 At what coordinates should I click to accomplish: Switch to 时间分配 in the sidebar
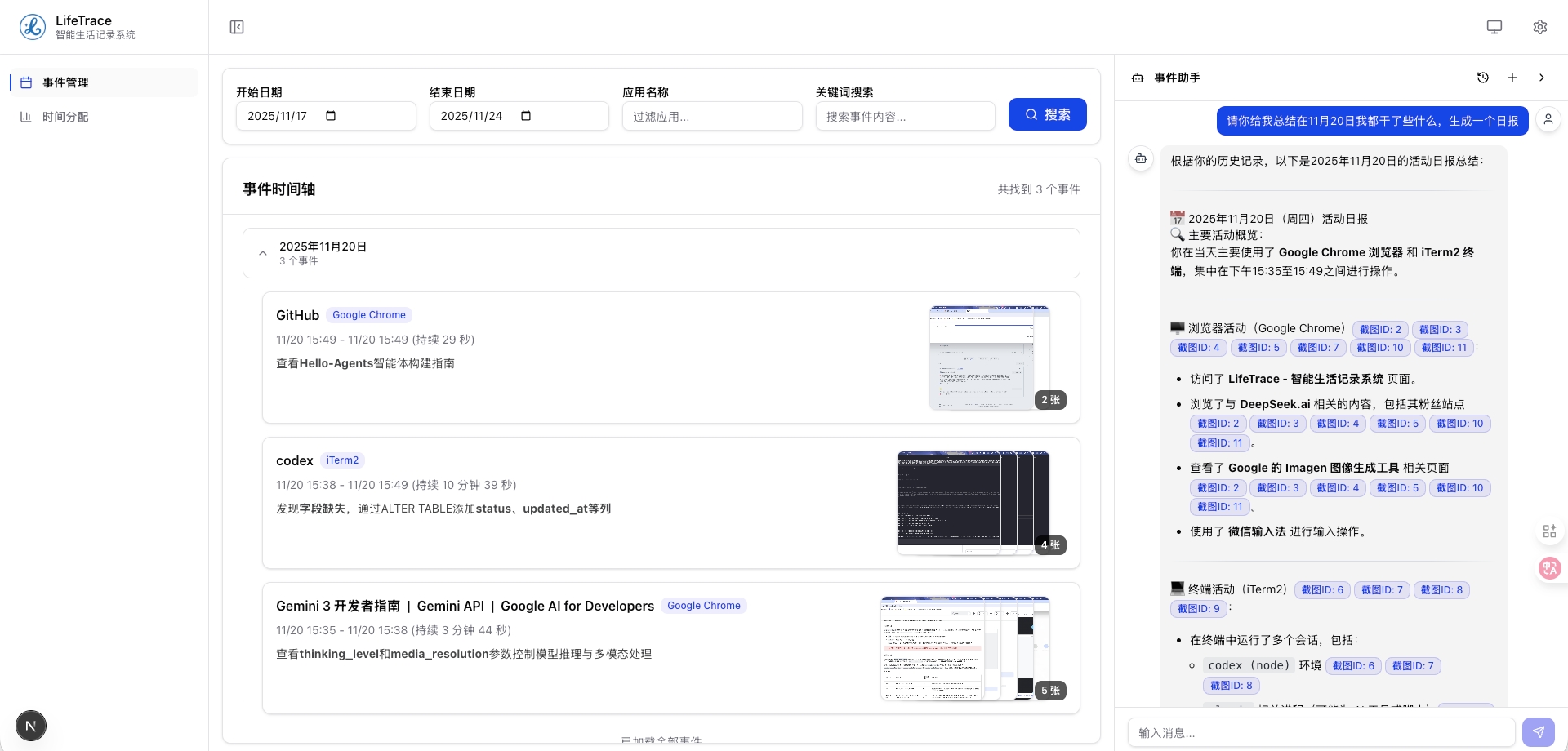(x=65, y=117)
